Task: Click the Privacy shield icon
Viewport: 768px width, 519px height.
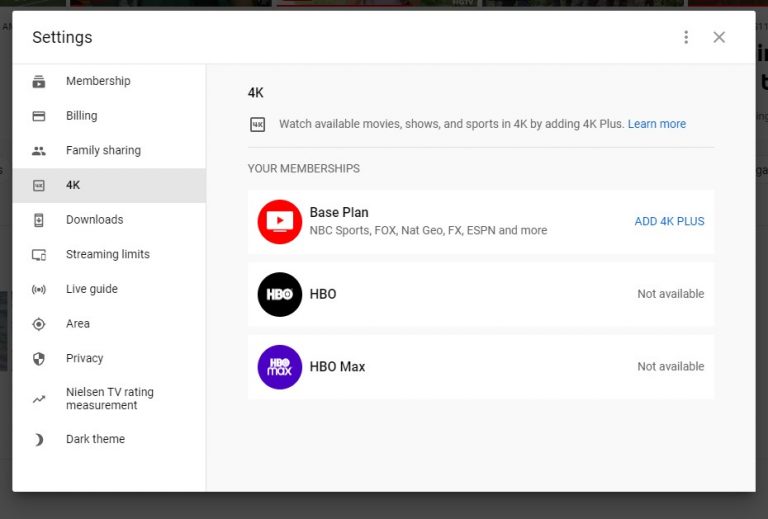Action: coord(39,359)
